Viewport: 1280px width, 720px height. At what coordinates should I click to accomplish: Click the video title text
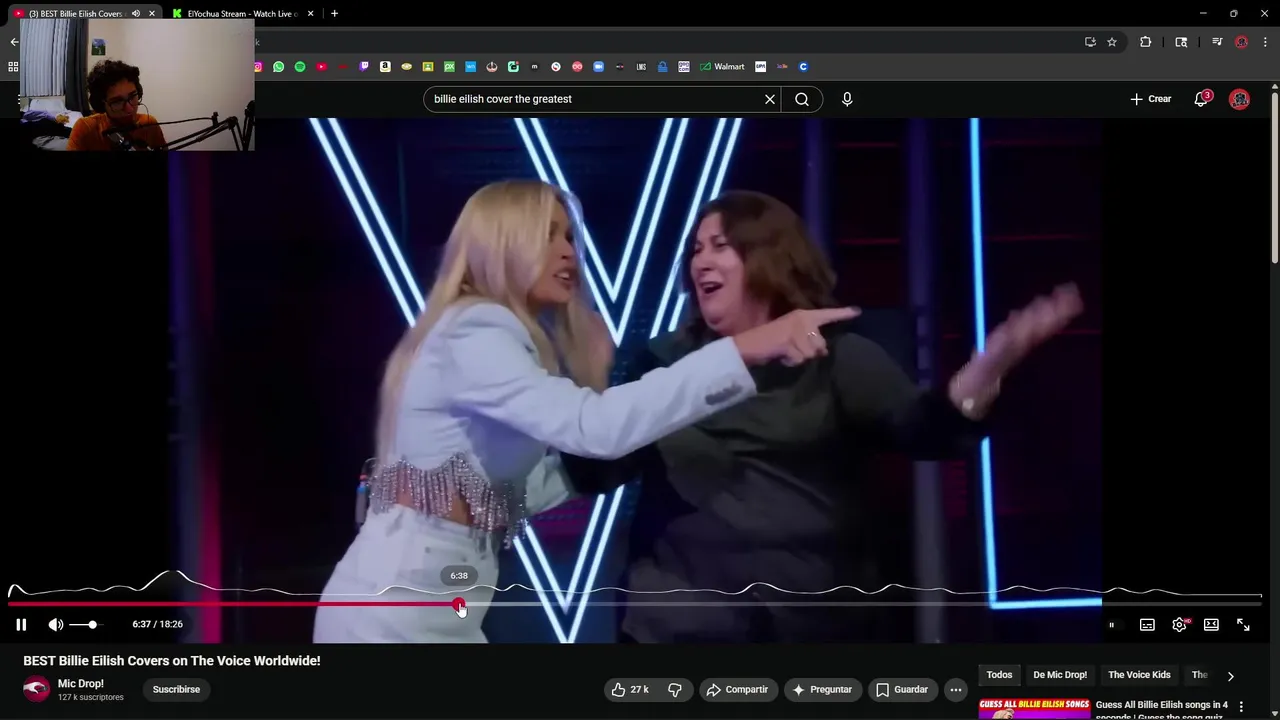click(172, 661)
